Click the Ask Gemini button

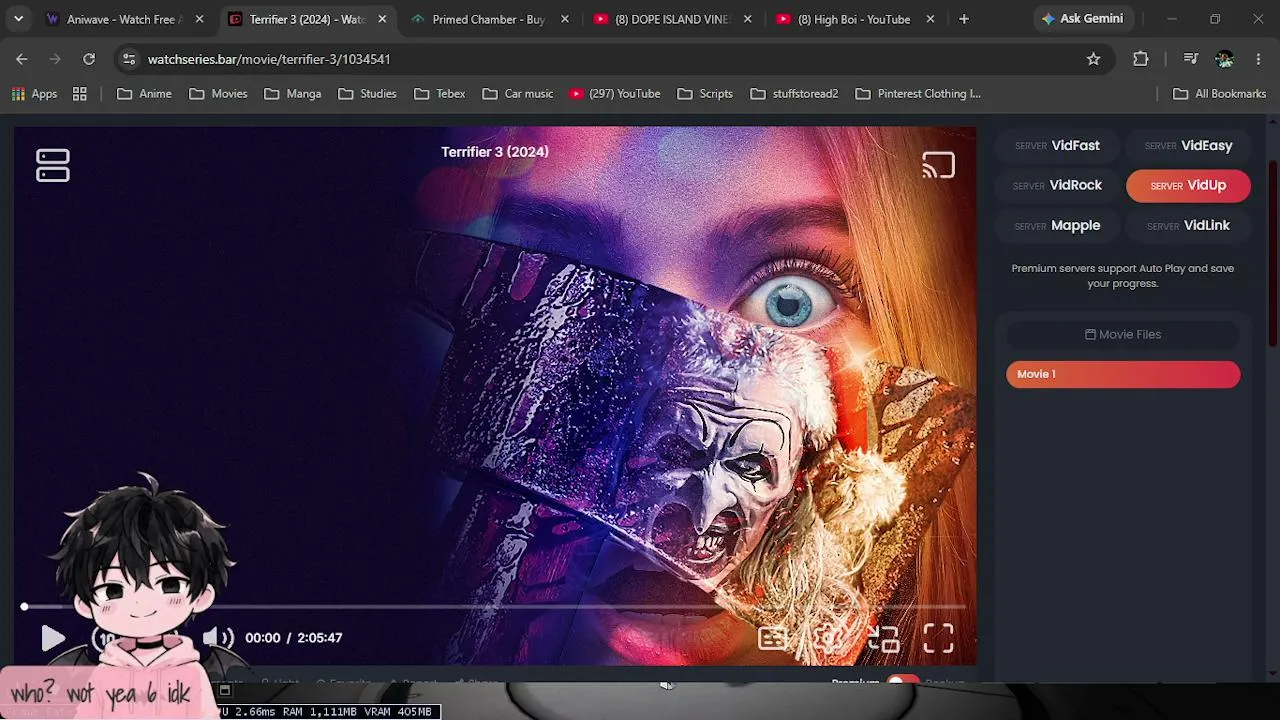coord(1082,19)
